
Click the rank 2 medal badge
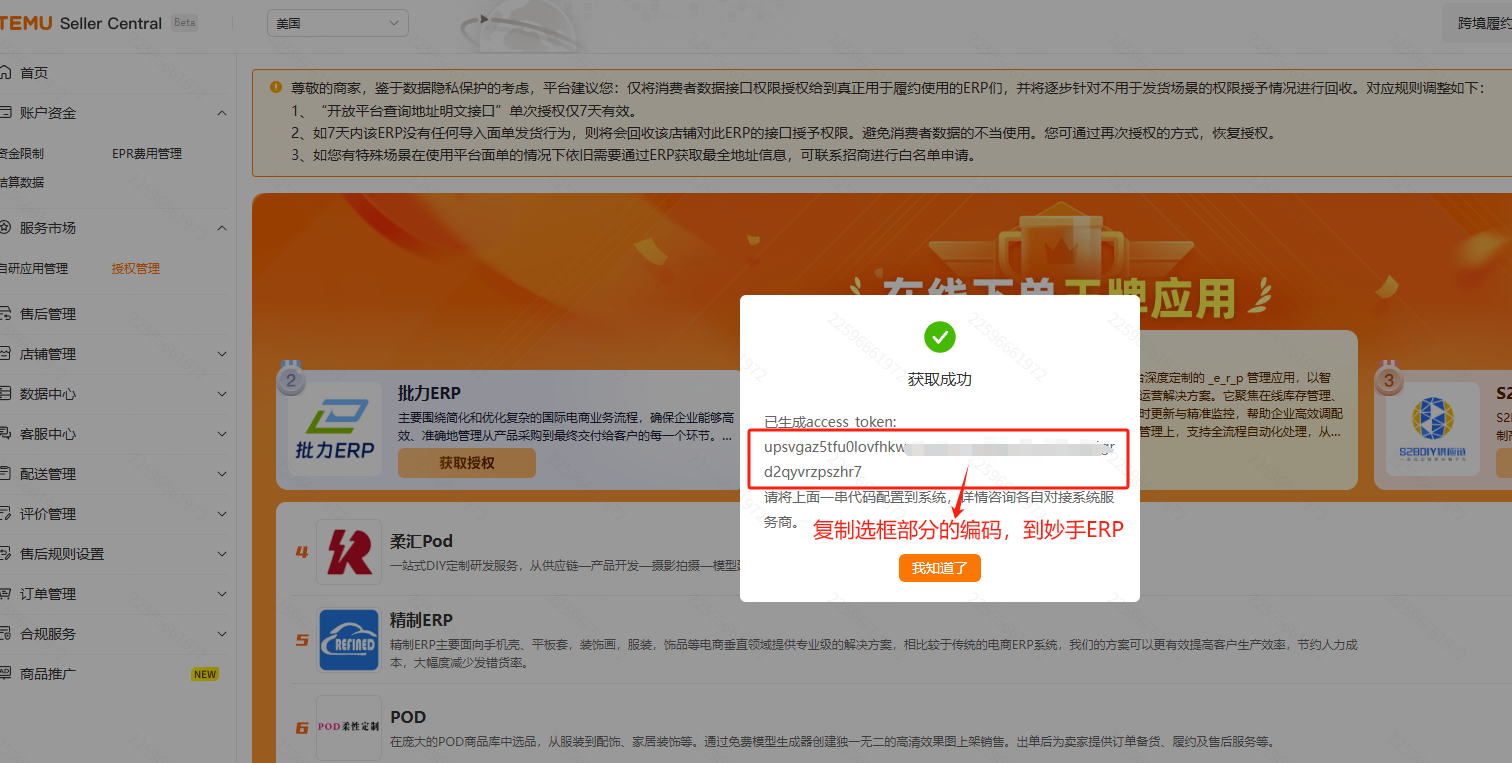(290, 377)
